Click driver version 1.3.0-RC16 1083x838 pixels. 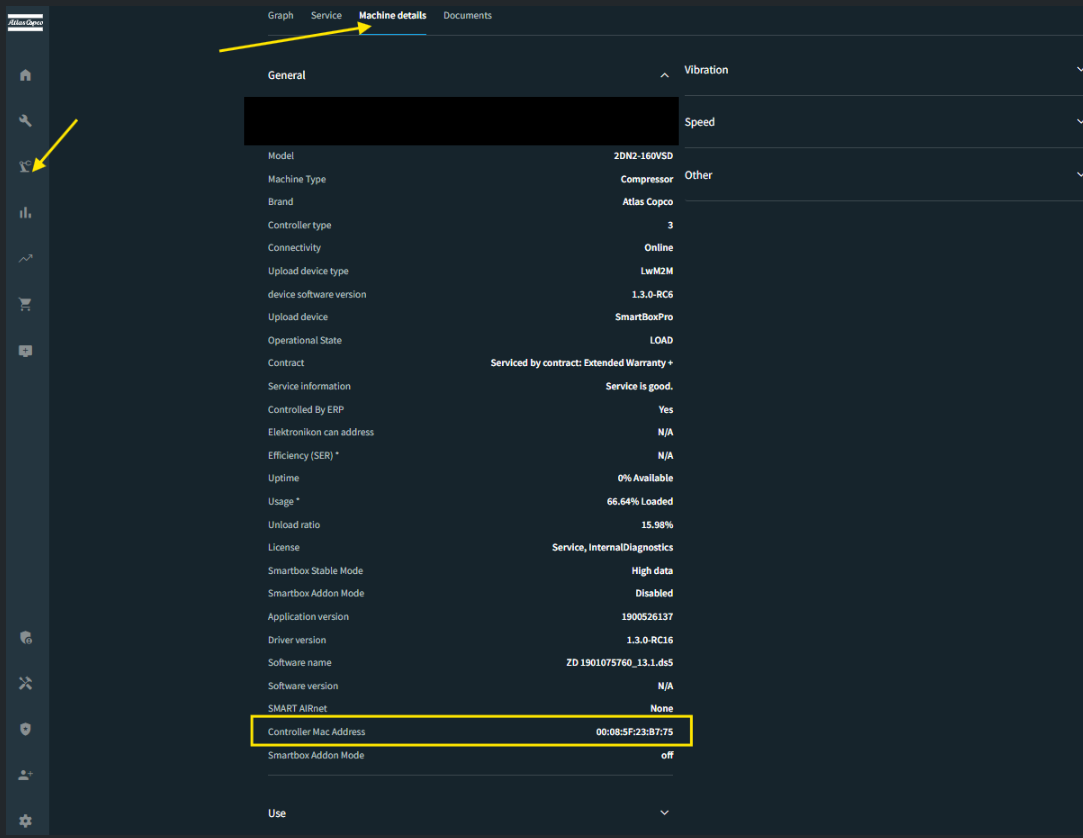pyautogui.click(x=649, y=640)
